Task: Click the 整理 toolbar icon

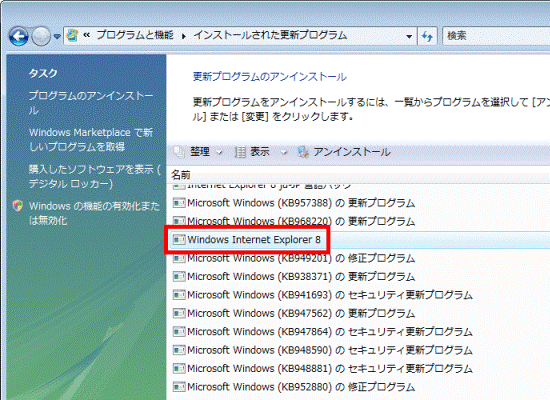Action: [179, 152]
